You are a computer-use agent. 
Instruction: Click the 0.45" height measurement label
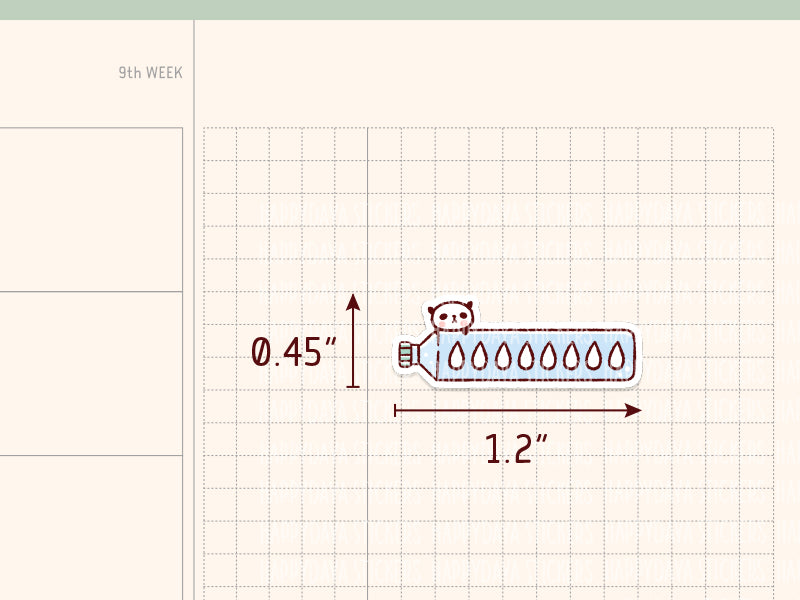(x=293, y=352)
